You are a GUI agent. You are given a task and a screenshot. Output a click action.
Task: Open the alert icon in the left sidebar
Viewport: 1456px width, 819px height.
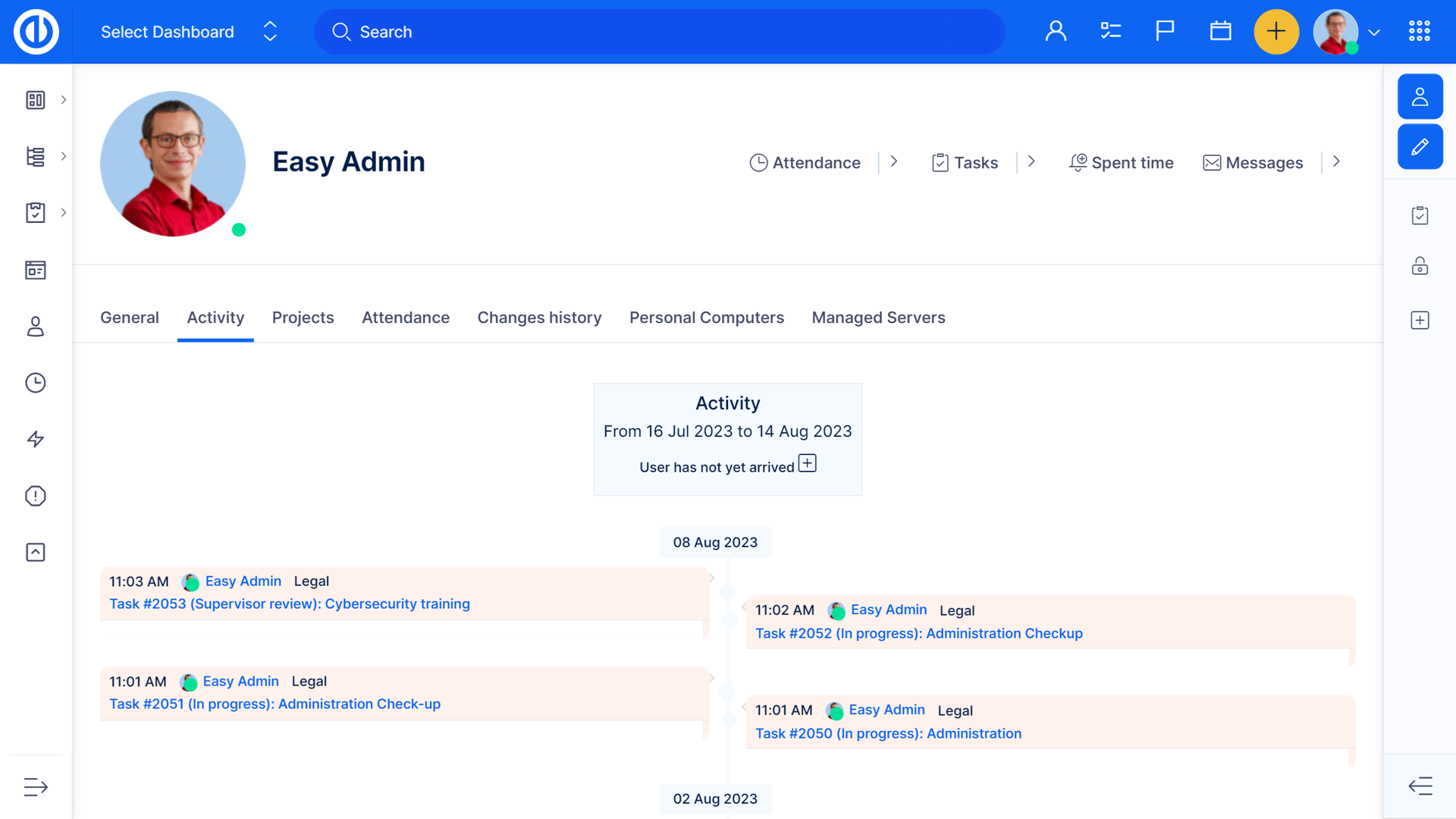35,496
